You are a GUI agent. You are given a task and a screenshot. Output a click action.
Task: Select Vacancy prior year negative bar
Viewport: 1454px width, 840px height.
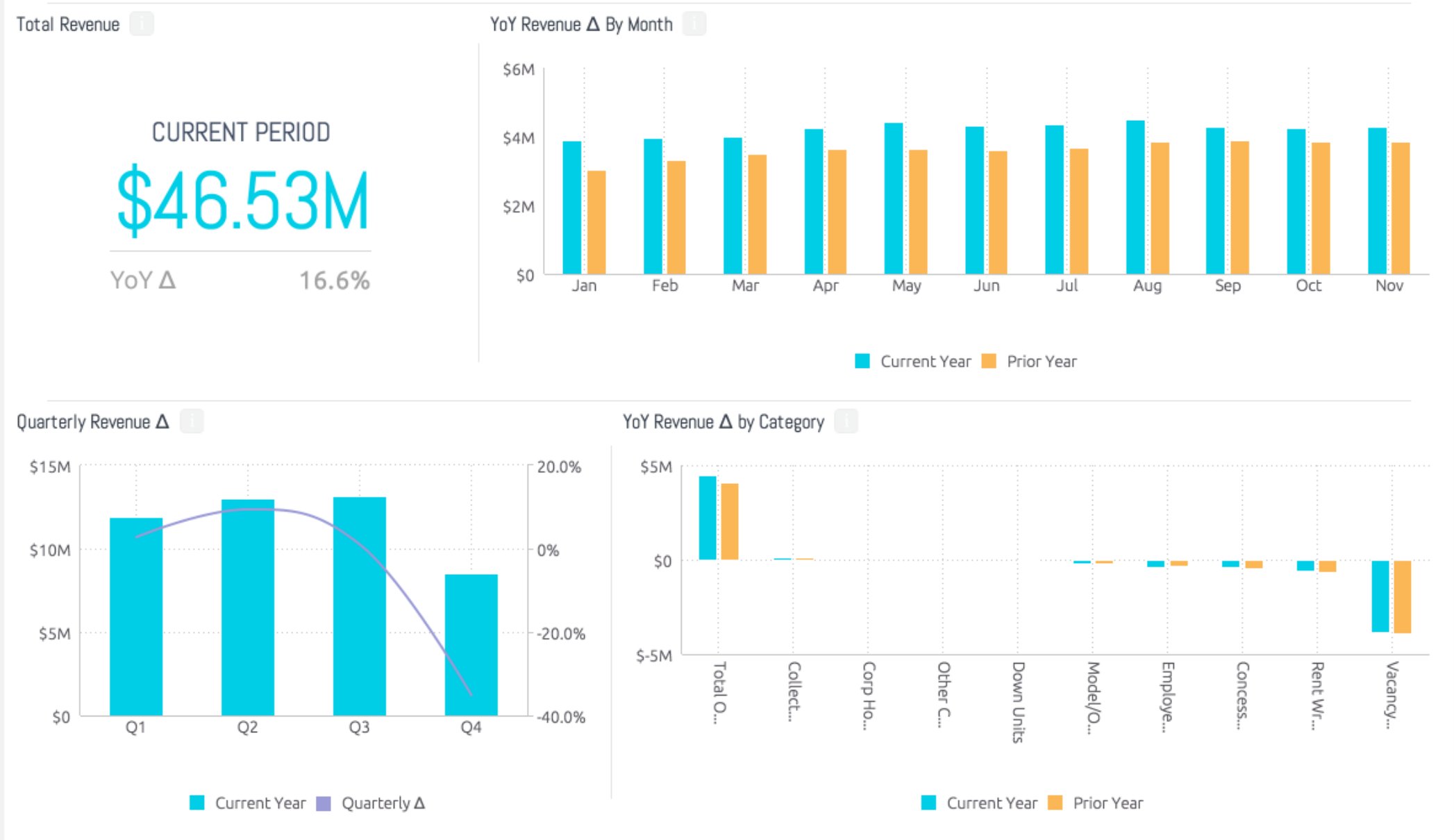pos(1403,597)
